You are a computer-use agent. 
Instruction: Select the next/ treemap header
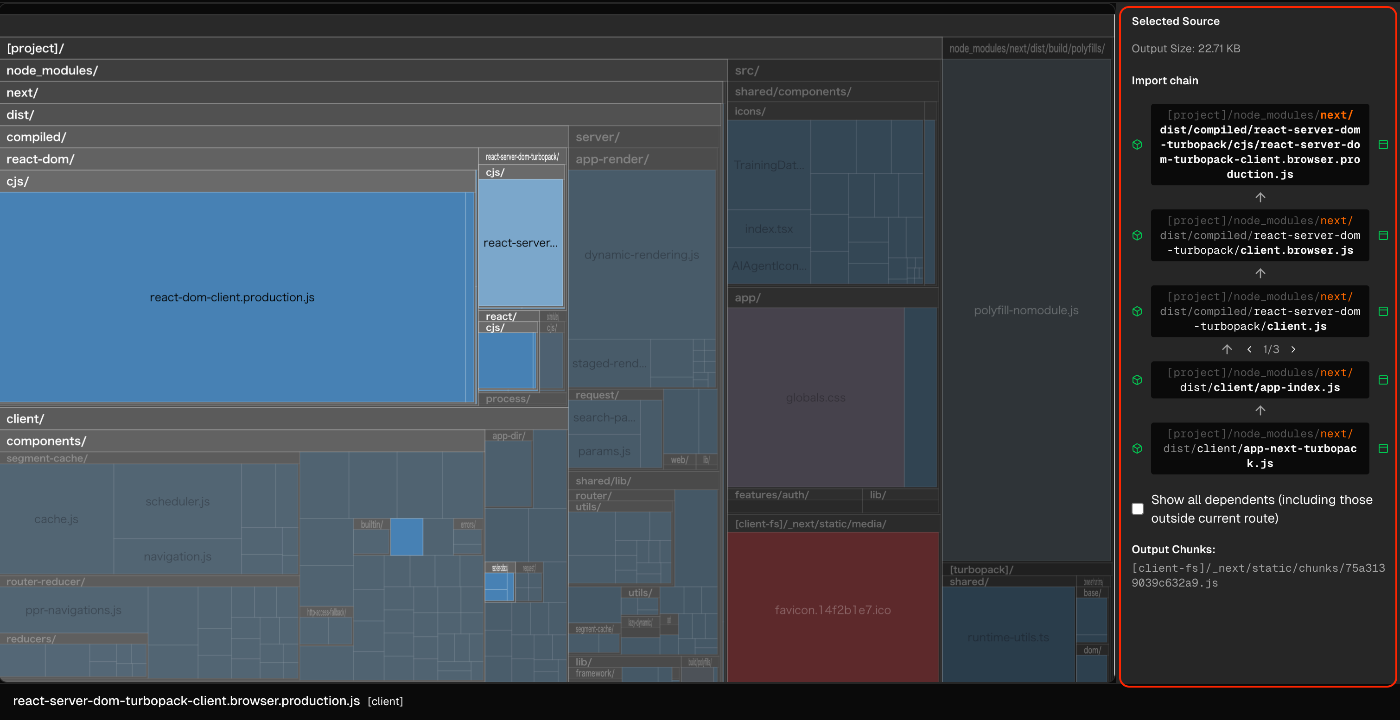click(x=361, y=92)
